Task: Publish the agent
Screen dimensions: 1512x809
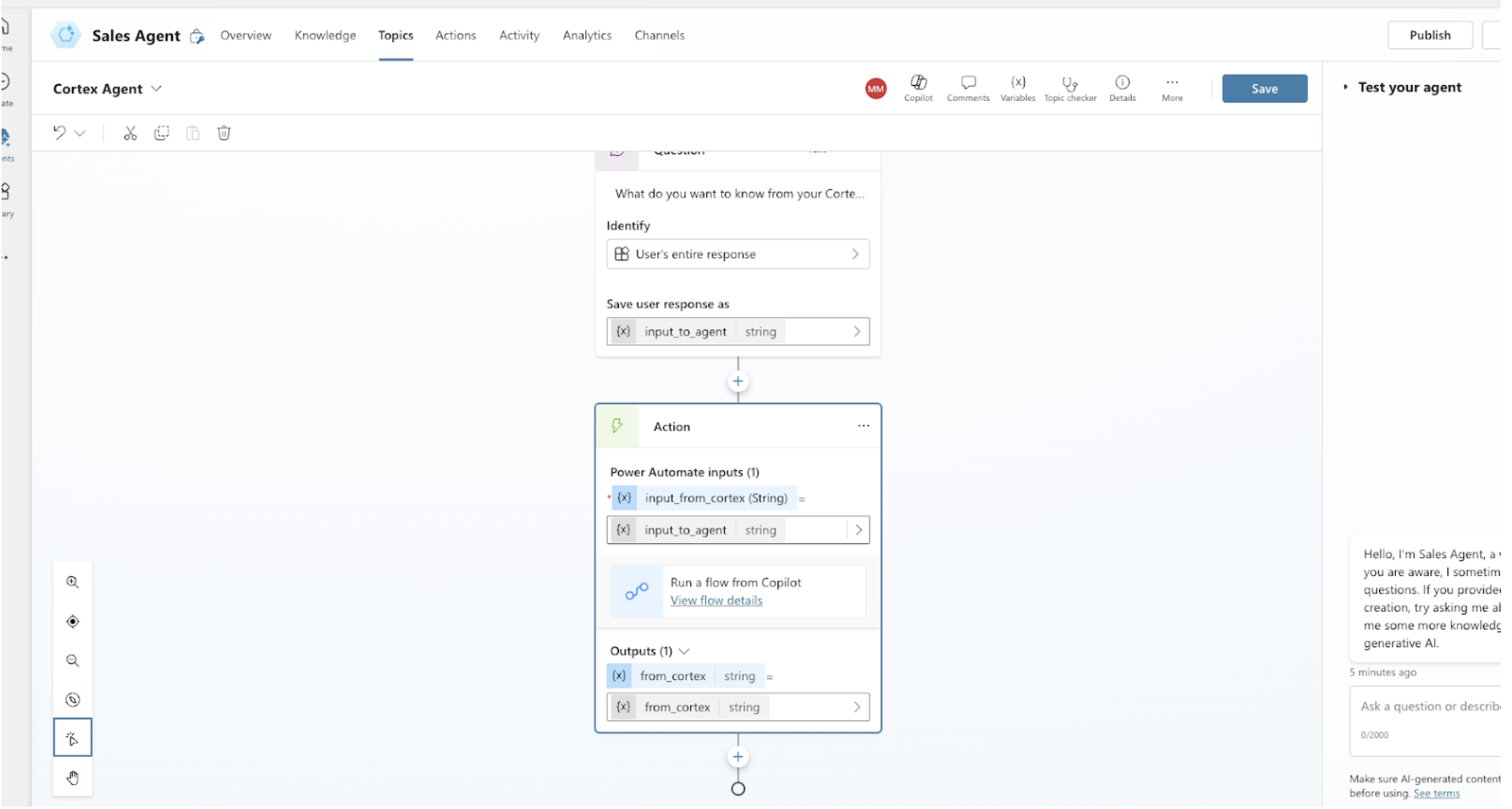Action: (1430, 35)
